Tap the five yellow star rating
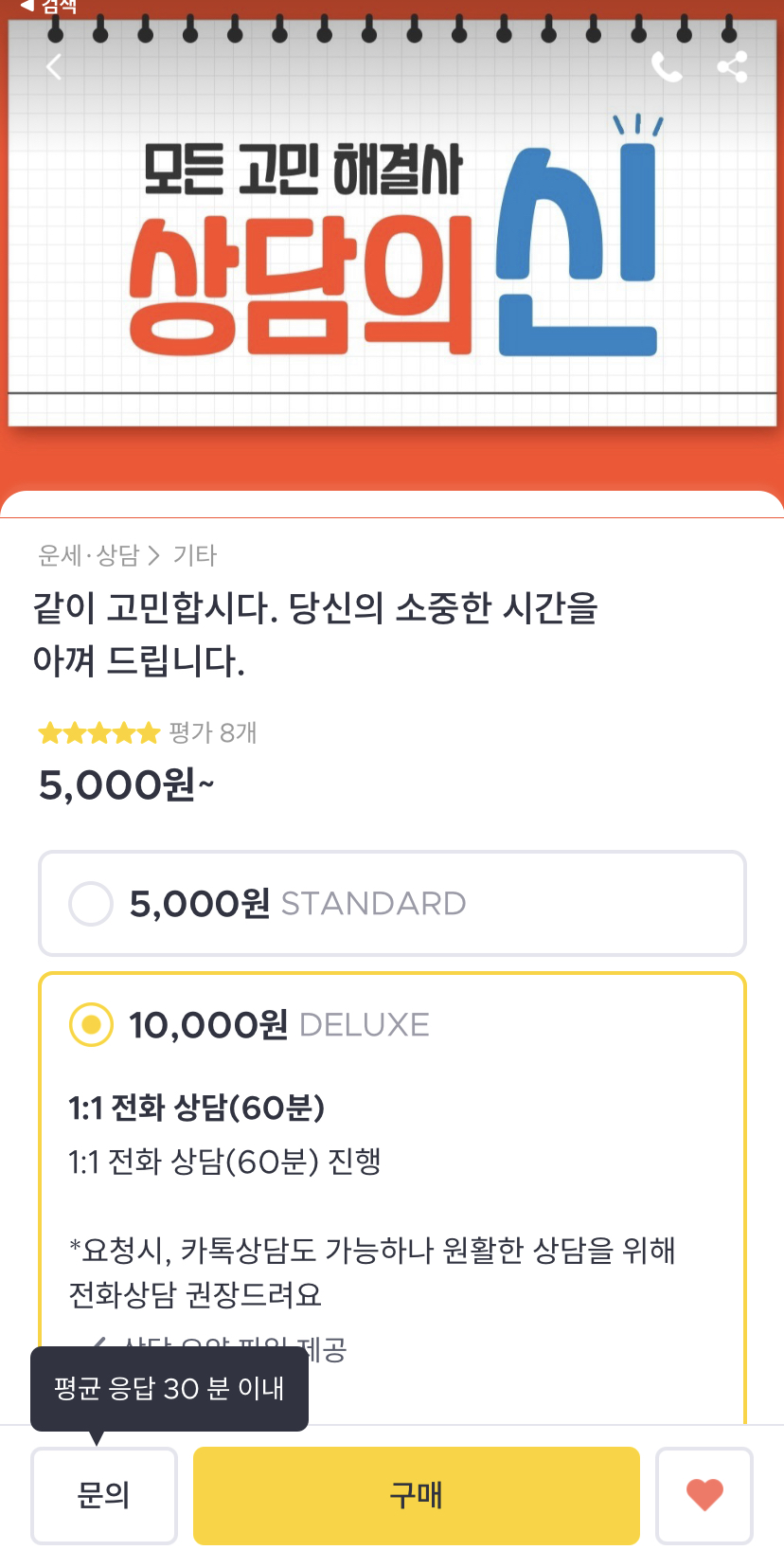784x1568 pixels. pyautogui.click(x=98, y=732)
